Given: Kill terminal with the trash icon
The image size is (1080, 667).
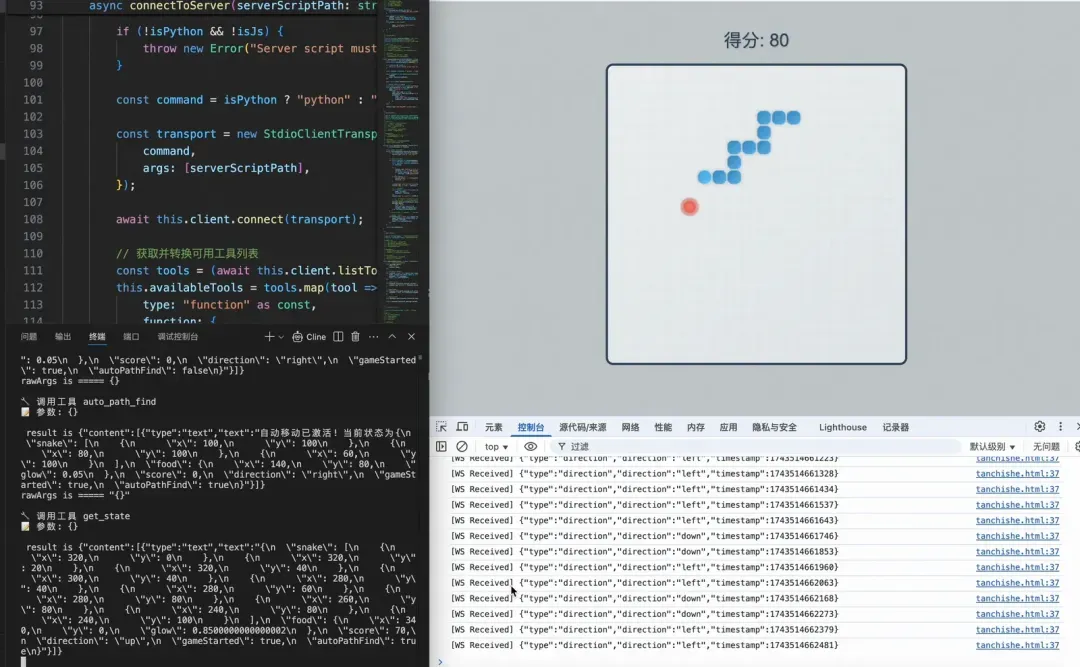Looking at the screenshot, I should (355, 336).
